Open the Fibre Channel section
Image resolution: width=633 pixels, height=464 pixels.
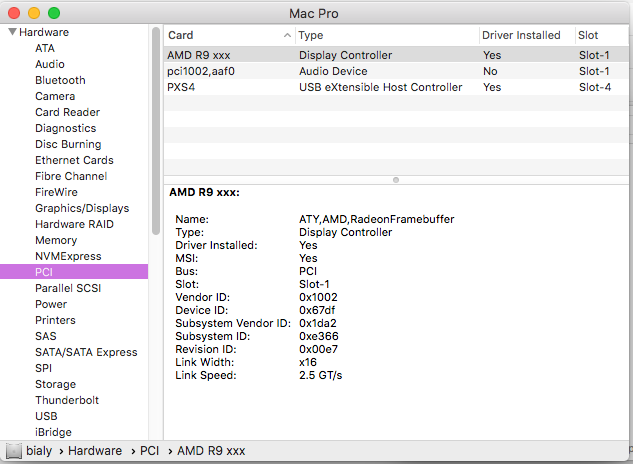[x=71, y=176]
